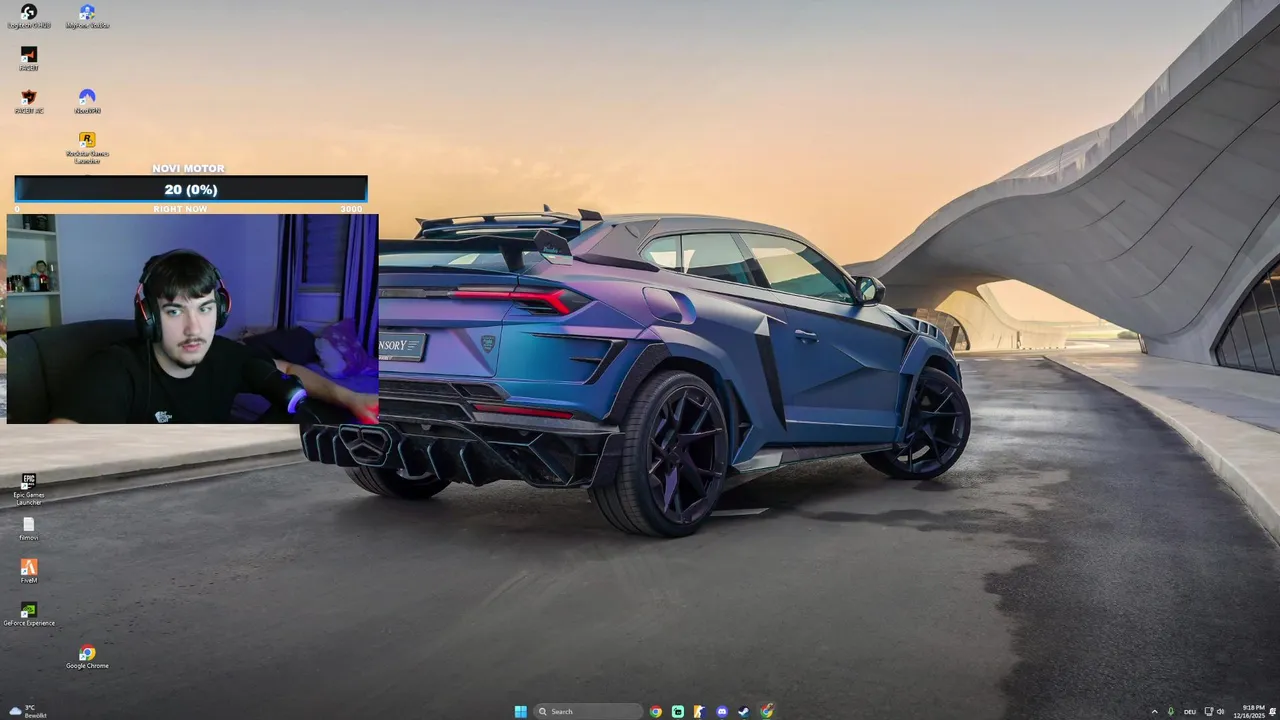The height and width of the screenshot is (720, 1280).
Task: Open the notification bell in the taskbar
Action: click(1273, 712)
